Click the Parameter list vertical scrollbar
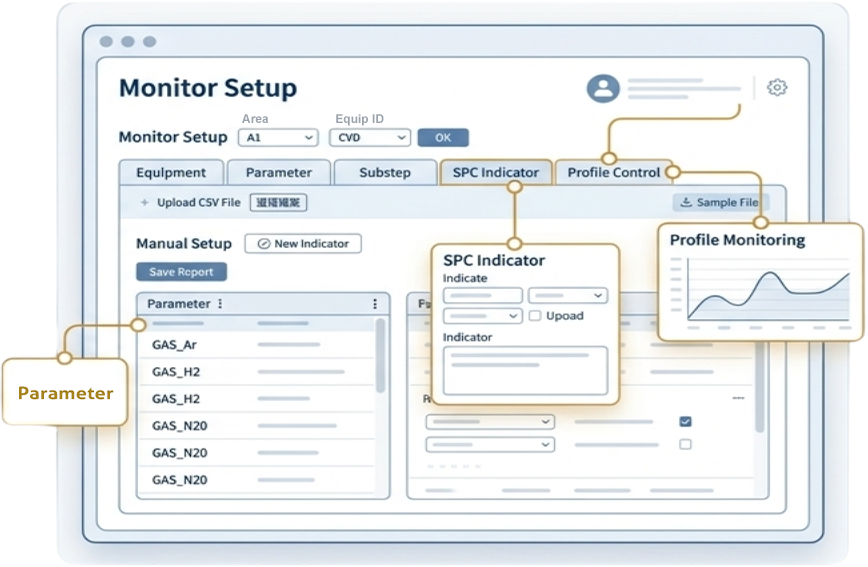Viewport: 868px width, 567px height. click(380, 355)
